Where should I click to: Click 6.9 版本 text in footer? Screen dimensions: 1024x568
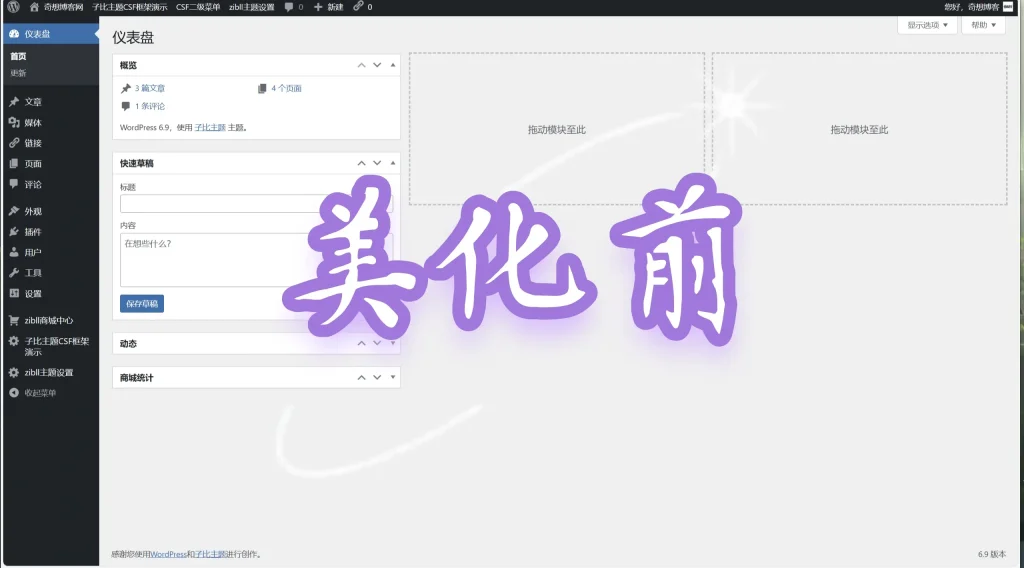[x=991, y=554]
